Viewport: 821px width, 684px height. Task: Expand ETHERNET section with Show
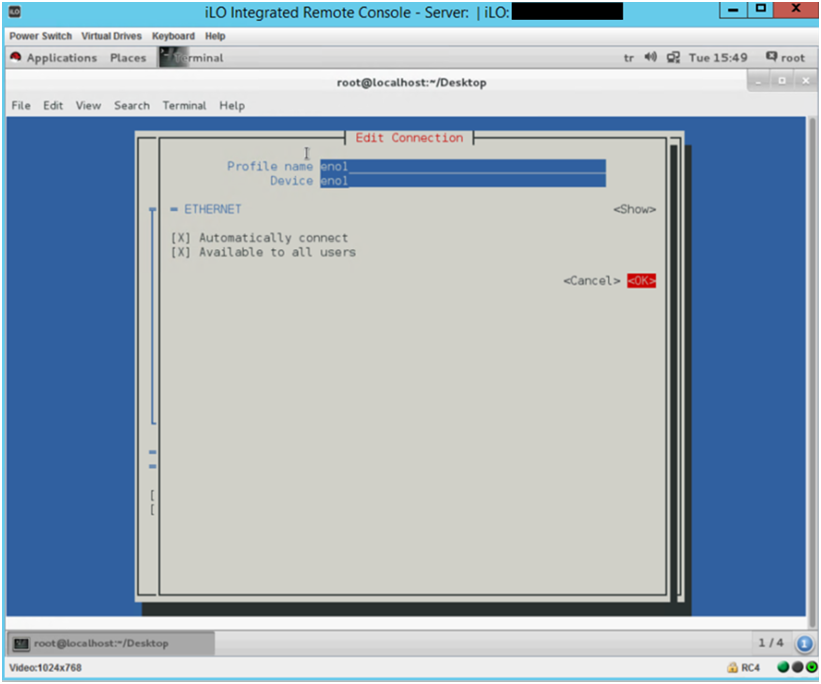(x=635, y=209)
